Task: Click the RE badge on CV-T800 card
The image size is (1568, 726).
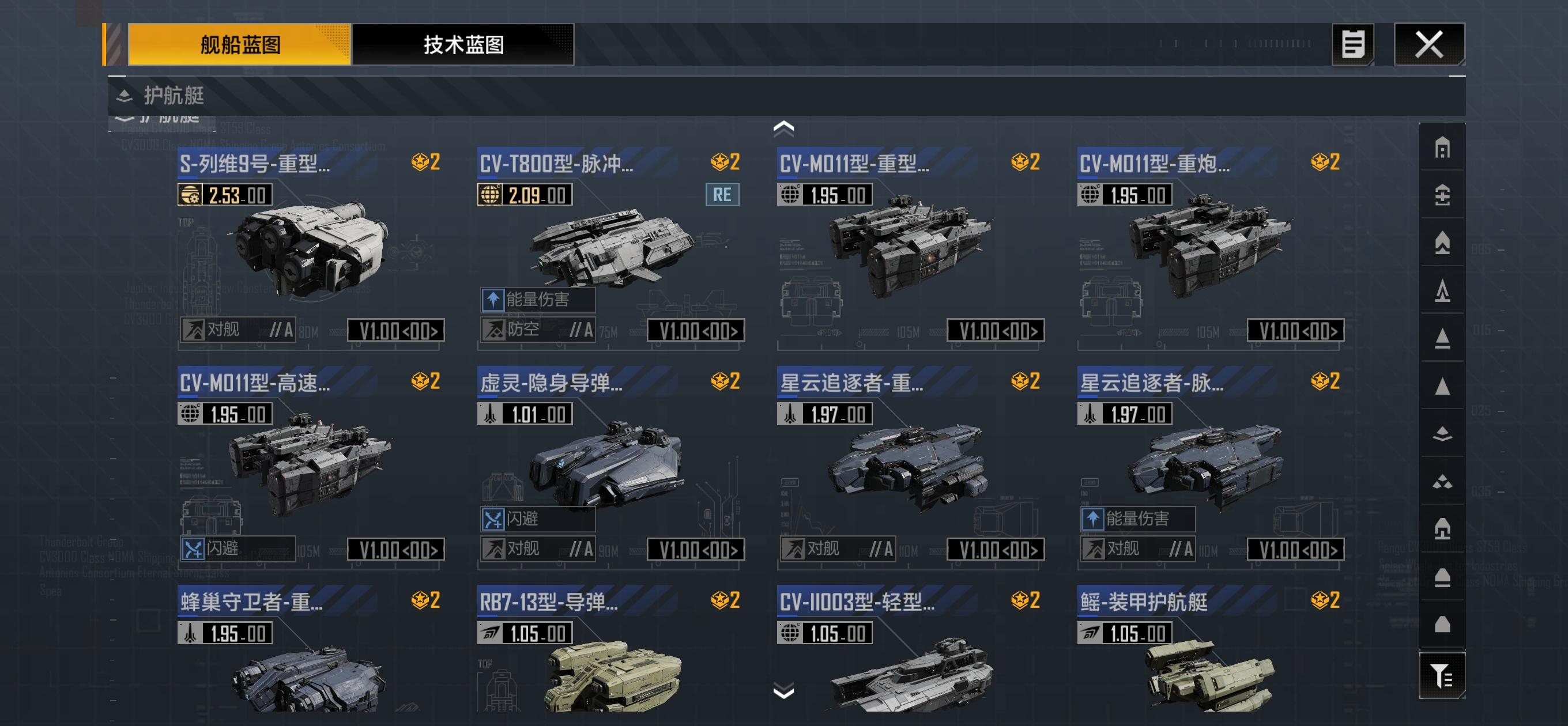Action: pyautogui.click(x=722, y=195)
